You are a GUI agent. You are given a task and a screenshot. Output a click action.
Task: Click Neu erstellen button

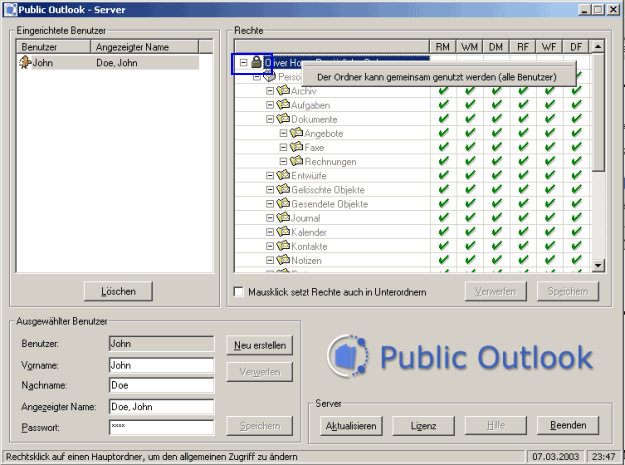point(259,345)
